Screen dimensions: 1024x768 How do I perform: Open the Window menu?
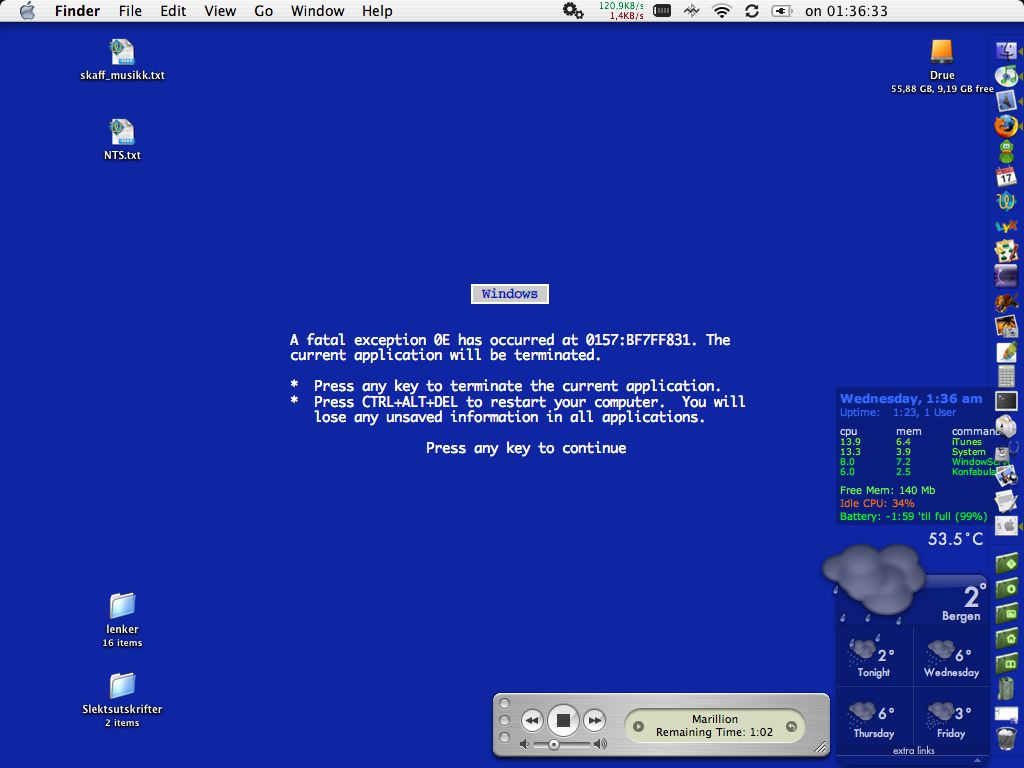(x=317, y=11)
